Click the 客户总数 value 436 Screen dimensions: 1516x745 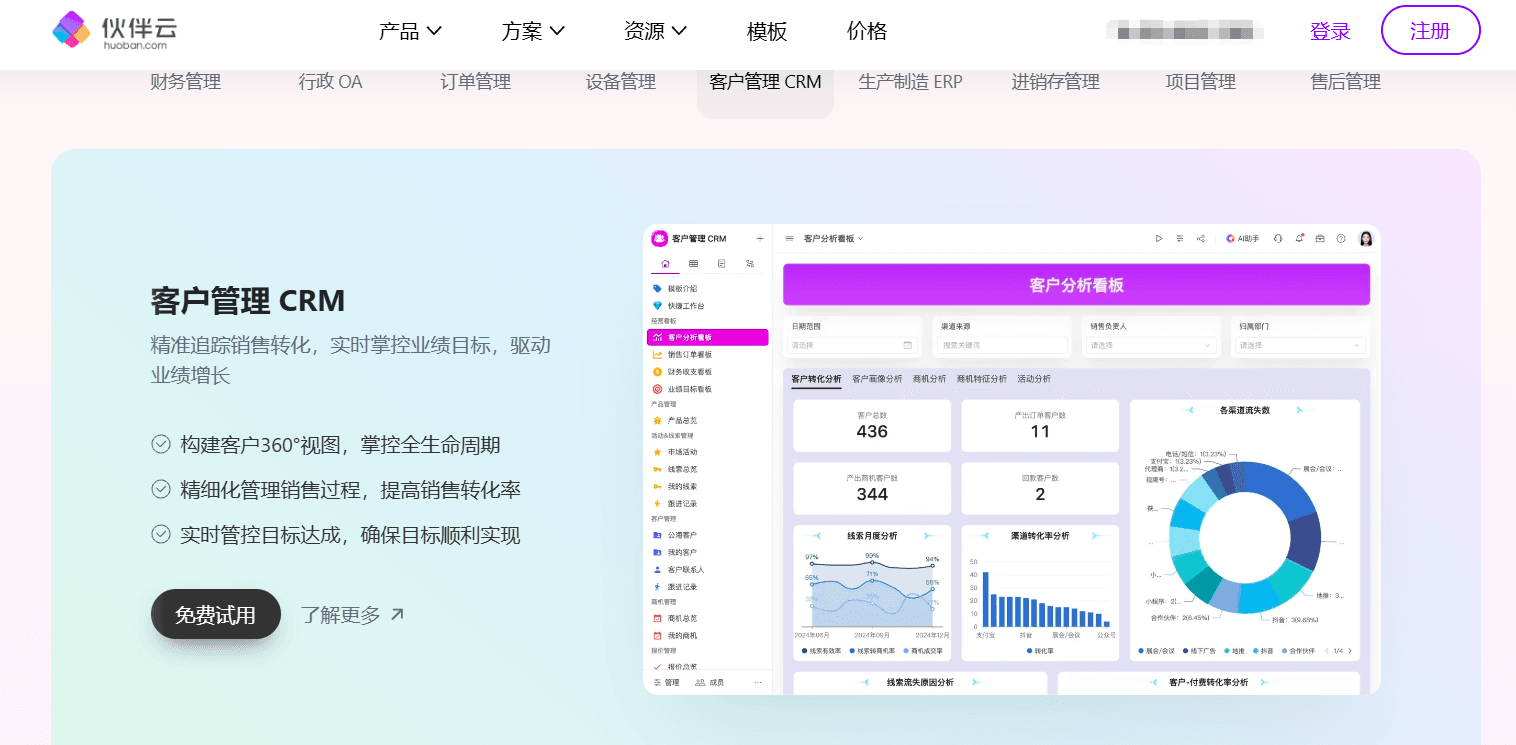872,432
